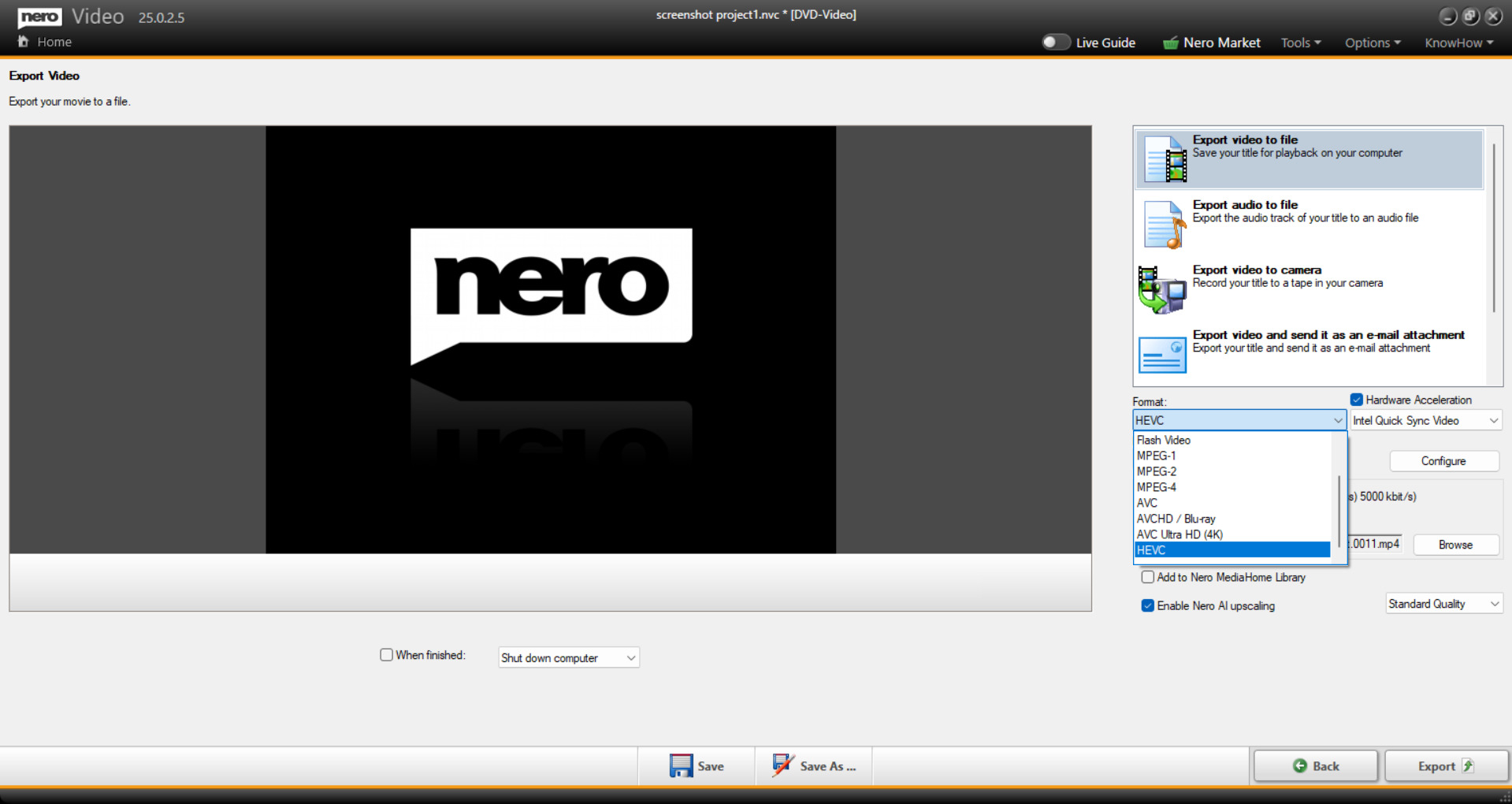The width and height of the screenshot is (1512, 804).
Task: Click the Home link
Action: tap(54, 42)
